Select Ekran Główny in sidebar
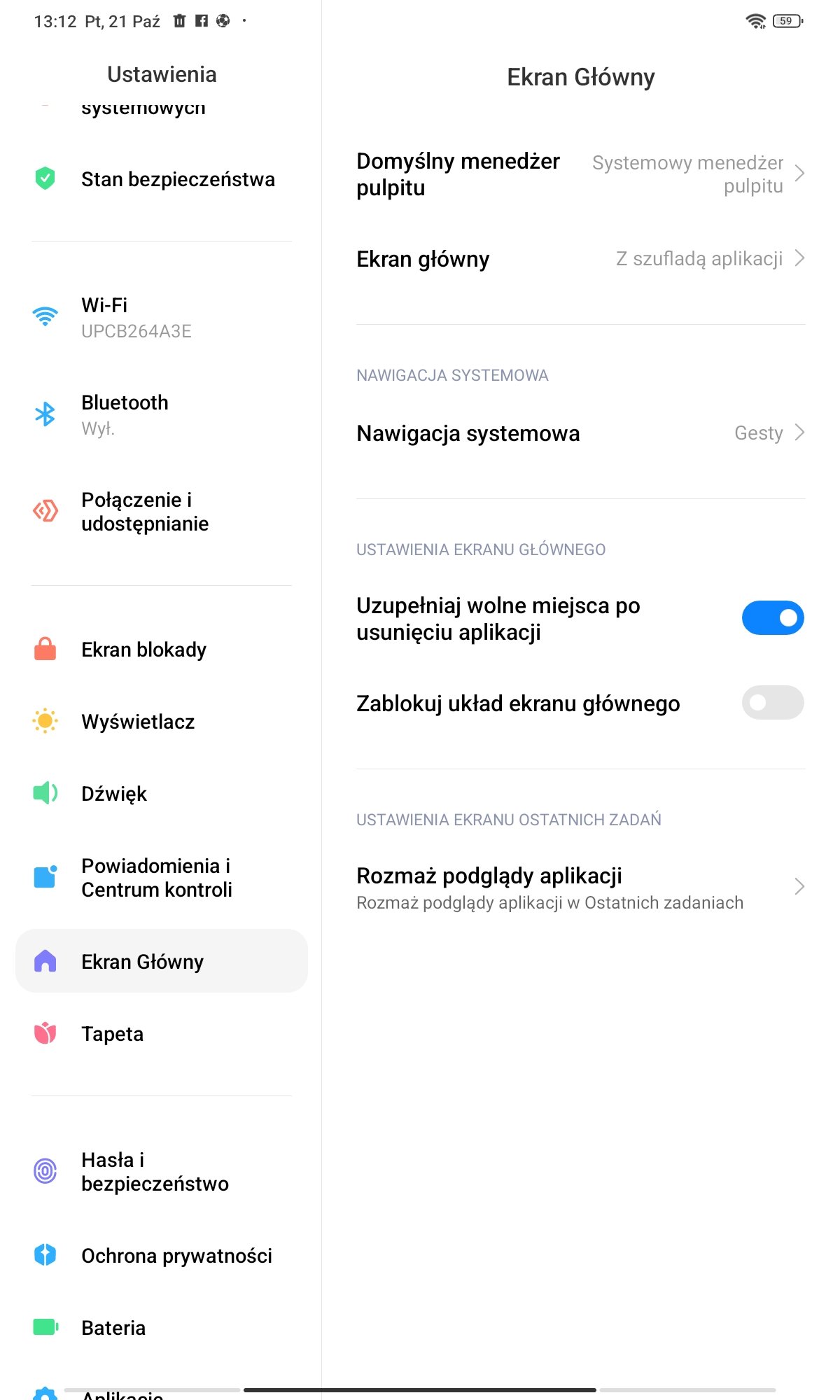The height and width of the screenshot is (1400, 840). (162, 960)
